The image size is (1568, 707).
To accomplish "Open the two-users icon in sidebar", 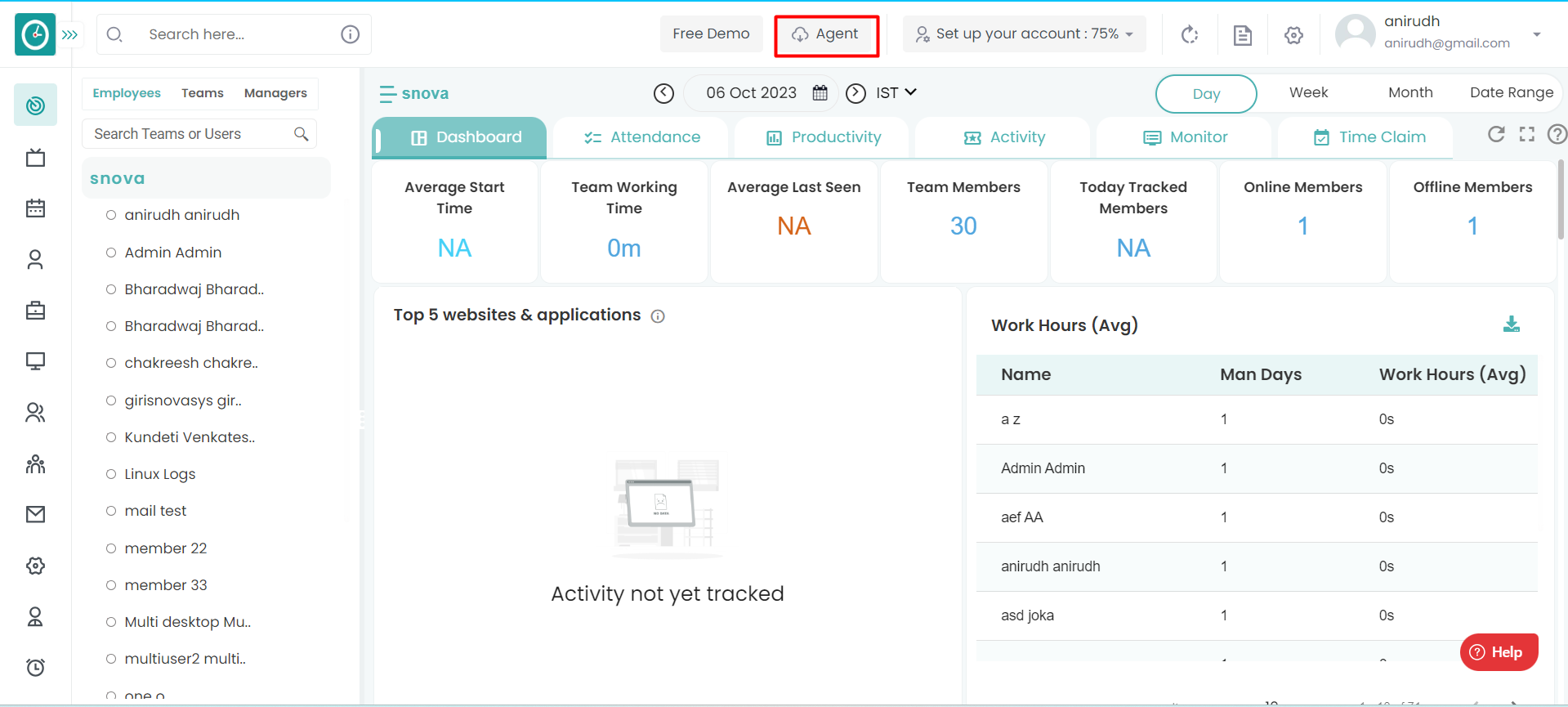I will 35,412.
